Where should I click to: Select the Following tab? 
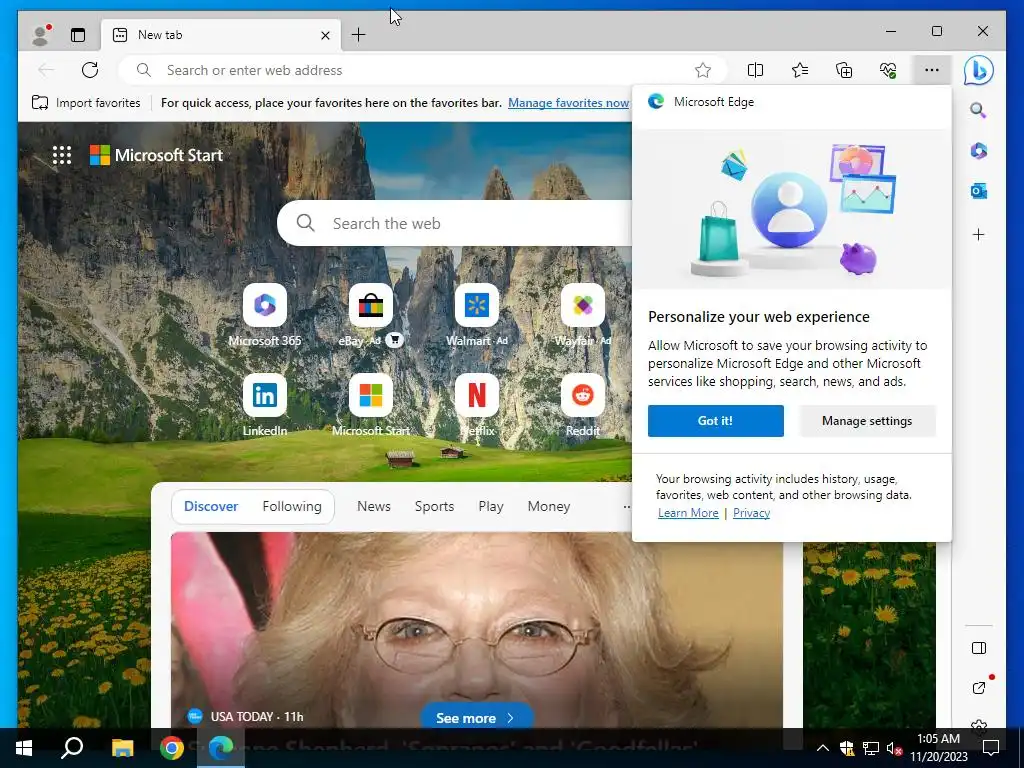click(x=292, y=506)
